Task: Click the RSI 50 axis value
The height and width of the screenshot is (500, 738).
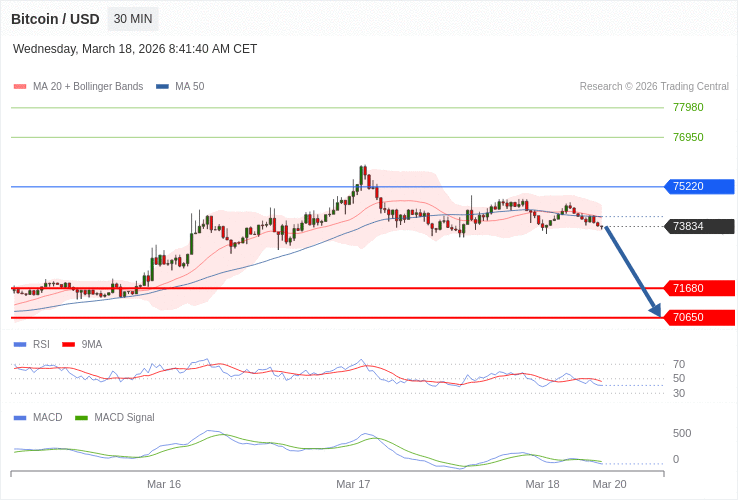Action: [679, 379]
